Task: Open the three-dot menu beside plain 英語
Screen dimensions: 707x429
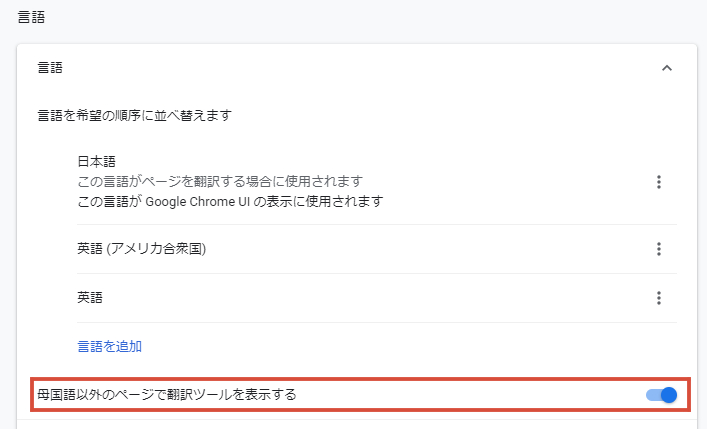Action: click(x=659, y=298)
